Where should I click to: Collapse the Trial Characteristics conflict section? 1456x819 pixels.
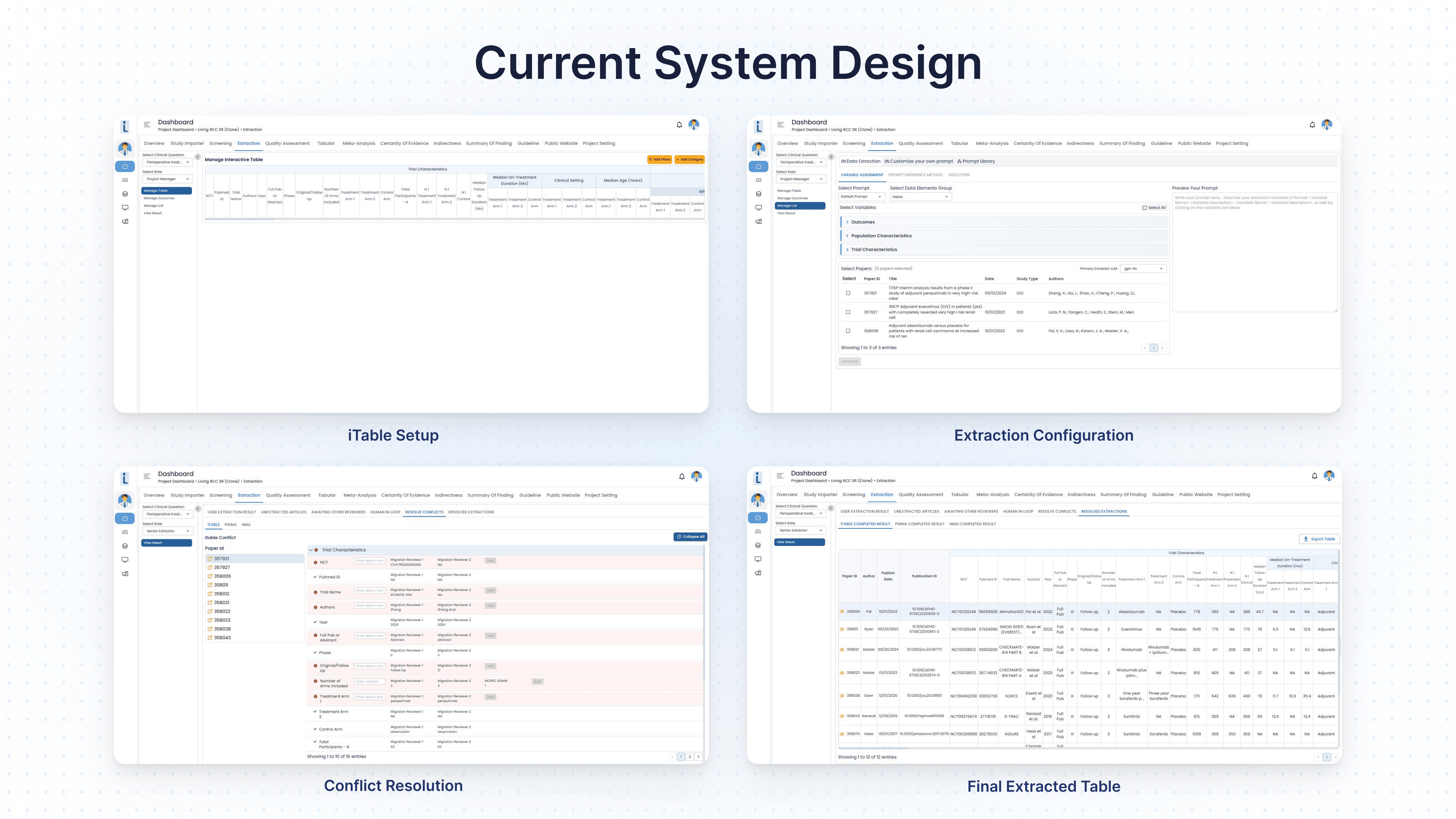tap(310, 550)
